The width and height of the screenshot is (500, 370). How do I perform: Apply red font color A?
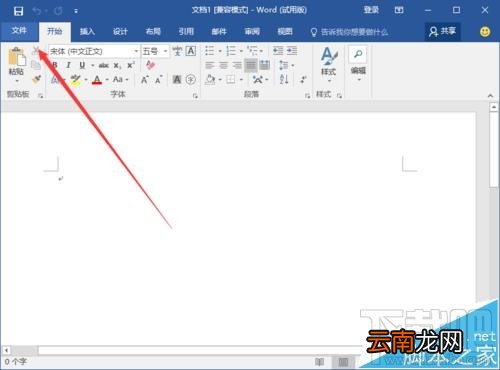(x=97, y=80)
